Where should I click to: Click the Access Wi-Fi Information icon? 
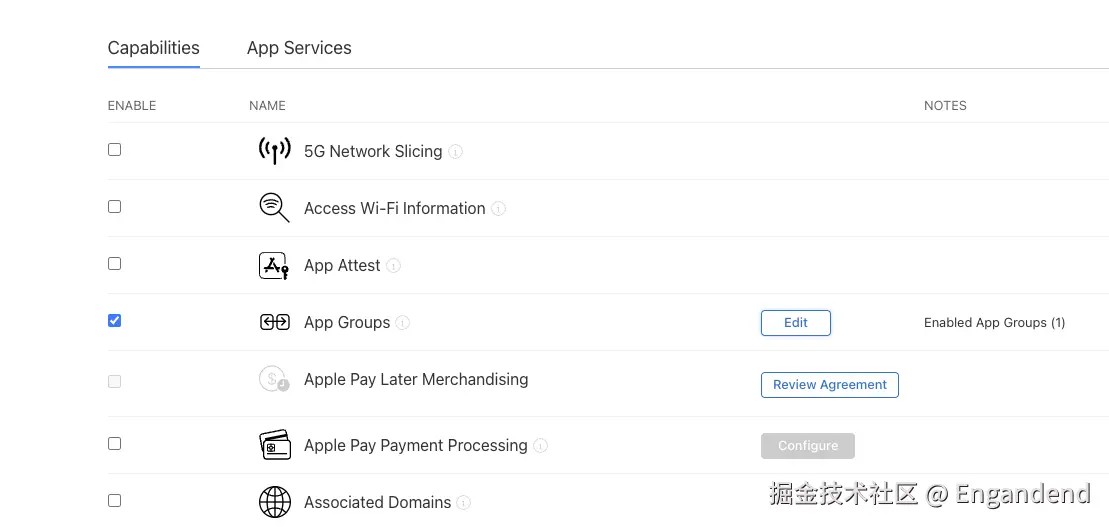[274, 208]
